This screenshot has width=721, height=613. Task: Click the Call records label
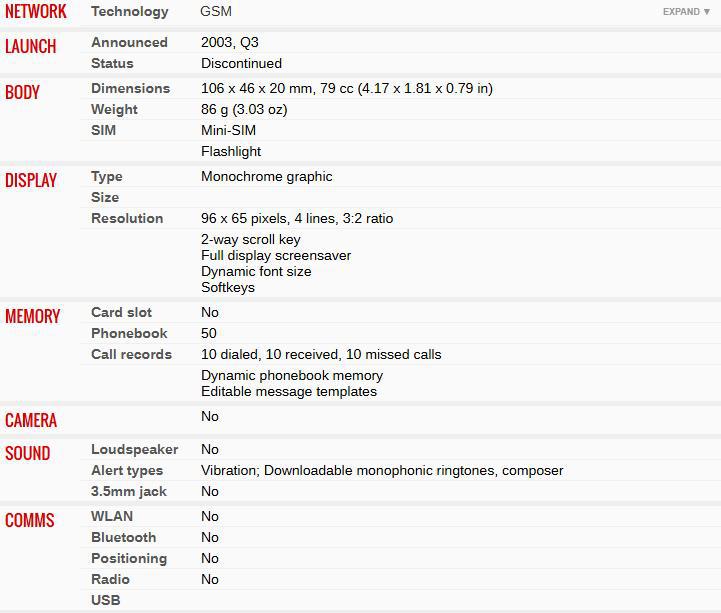pyautogui.click(x=131, y=355)
